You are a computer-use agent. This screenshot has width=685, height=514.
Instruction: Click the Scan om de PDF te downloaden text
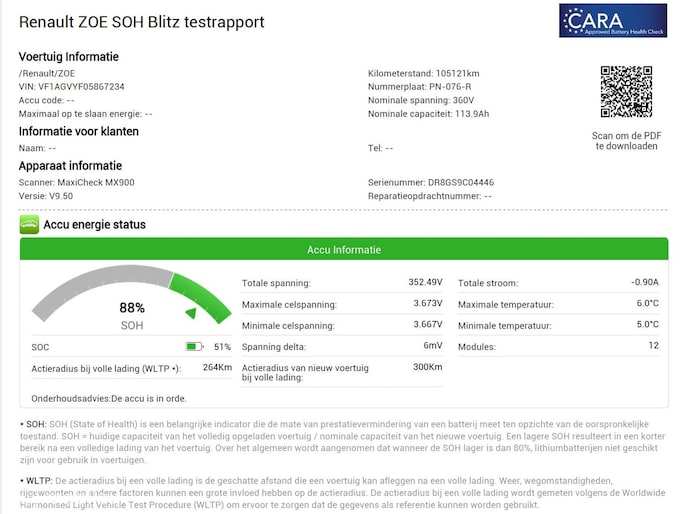pos(626,140)
